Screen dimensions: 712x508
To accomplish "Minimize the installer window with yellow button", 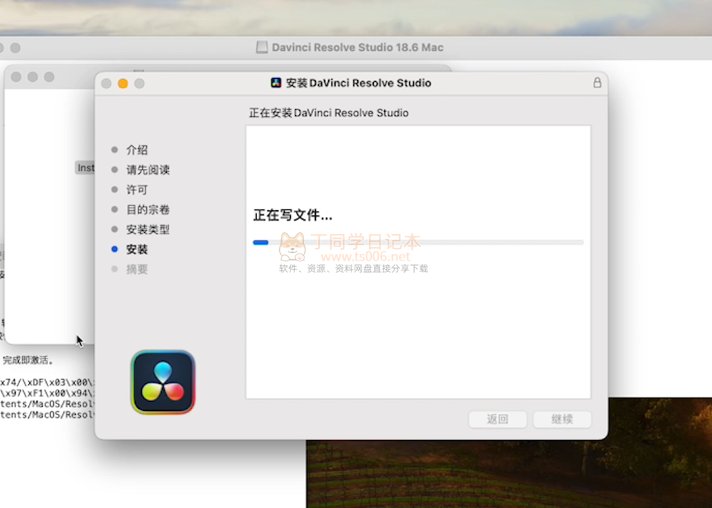I will [x=123, y=84].
